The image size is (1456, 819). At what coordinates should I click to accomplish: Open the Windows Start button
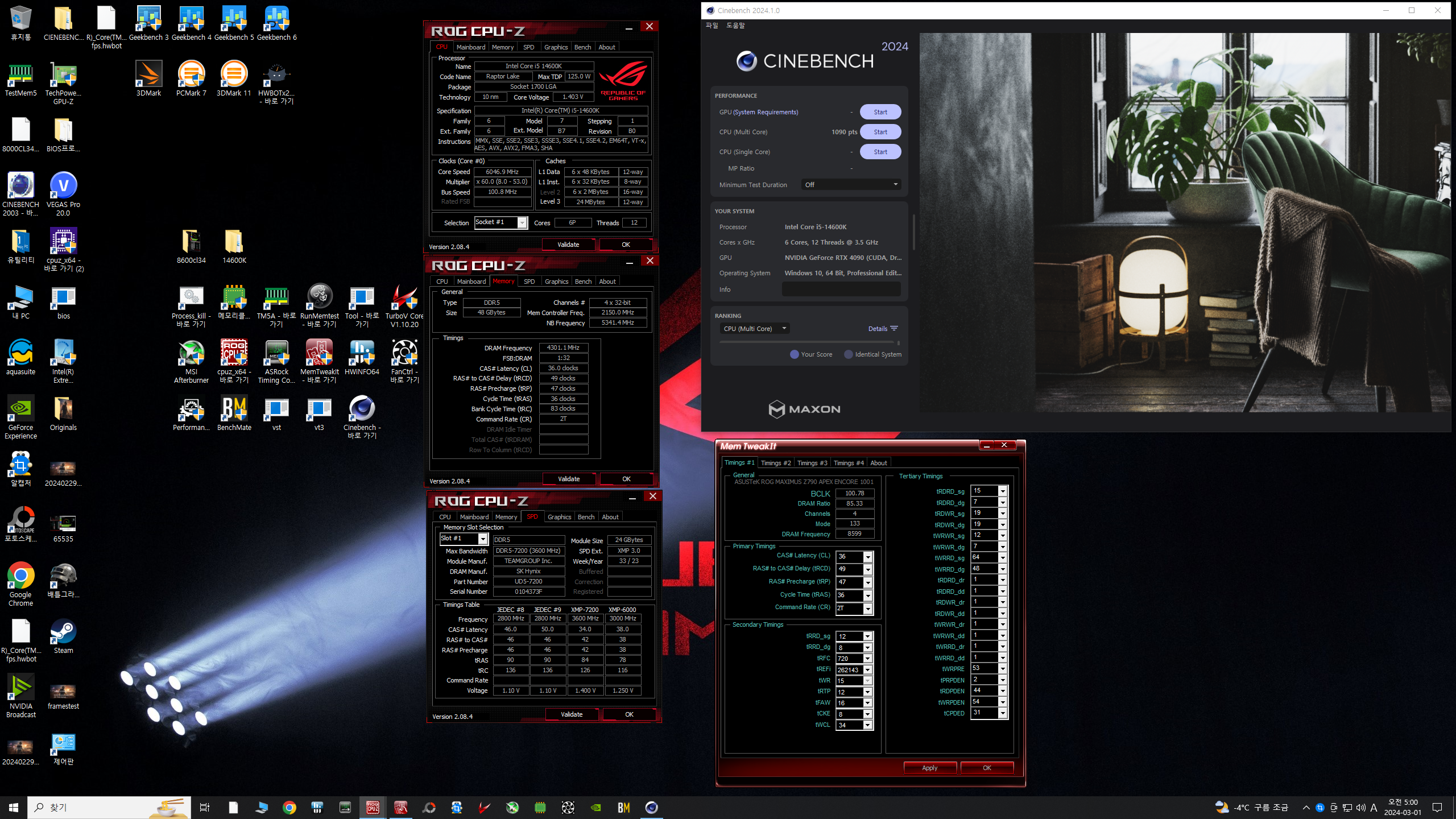(14, 807)
